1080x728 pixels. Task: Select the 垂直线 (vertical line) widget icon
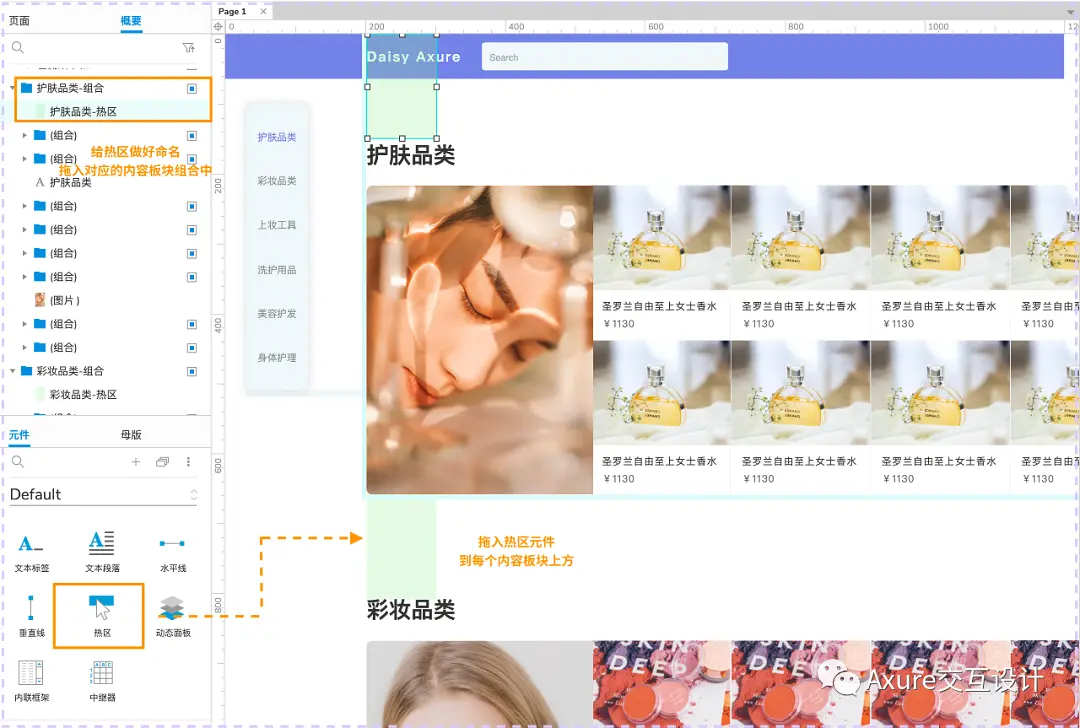(30, 610)
